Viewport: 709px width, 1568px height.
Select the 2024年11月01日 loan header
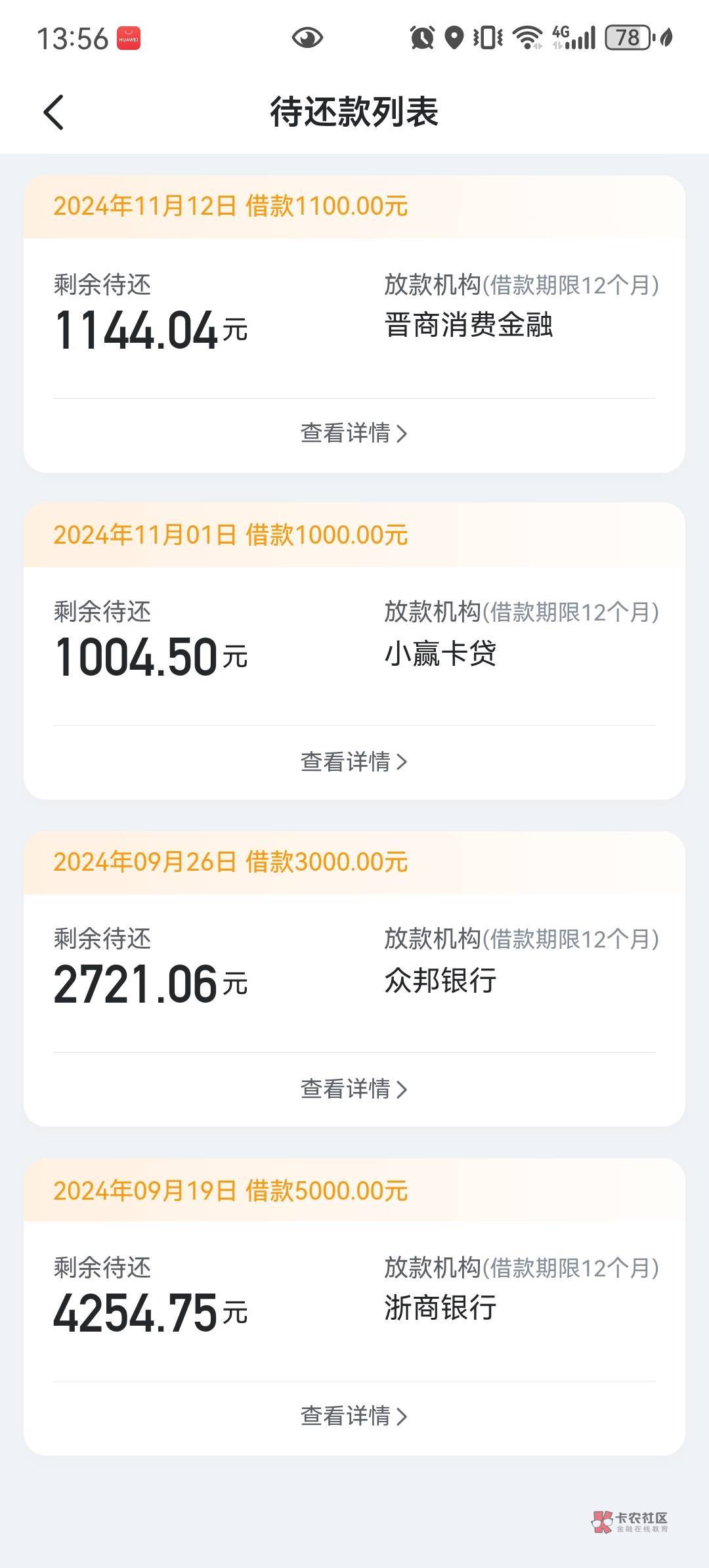[230, 535]
